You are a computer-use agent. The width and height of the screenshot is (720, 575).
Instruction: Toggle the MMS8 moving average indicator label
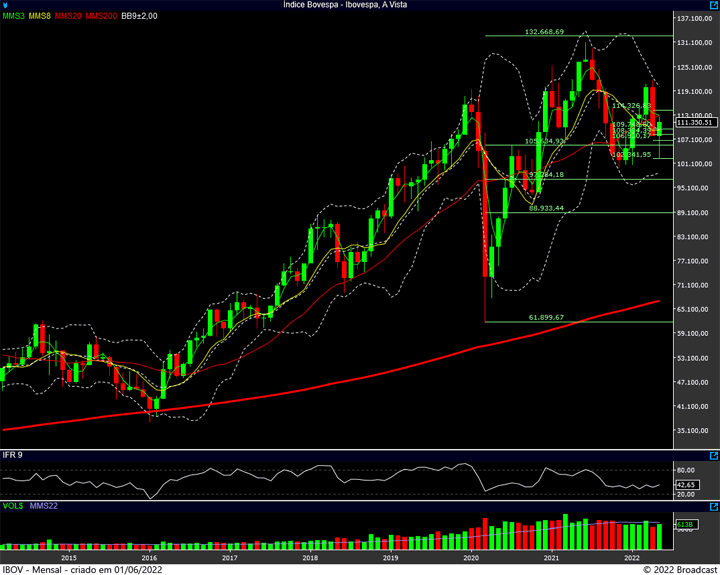coord(41,17)
